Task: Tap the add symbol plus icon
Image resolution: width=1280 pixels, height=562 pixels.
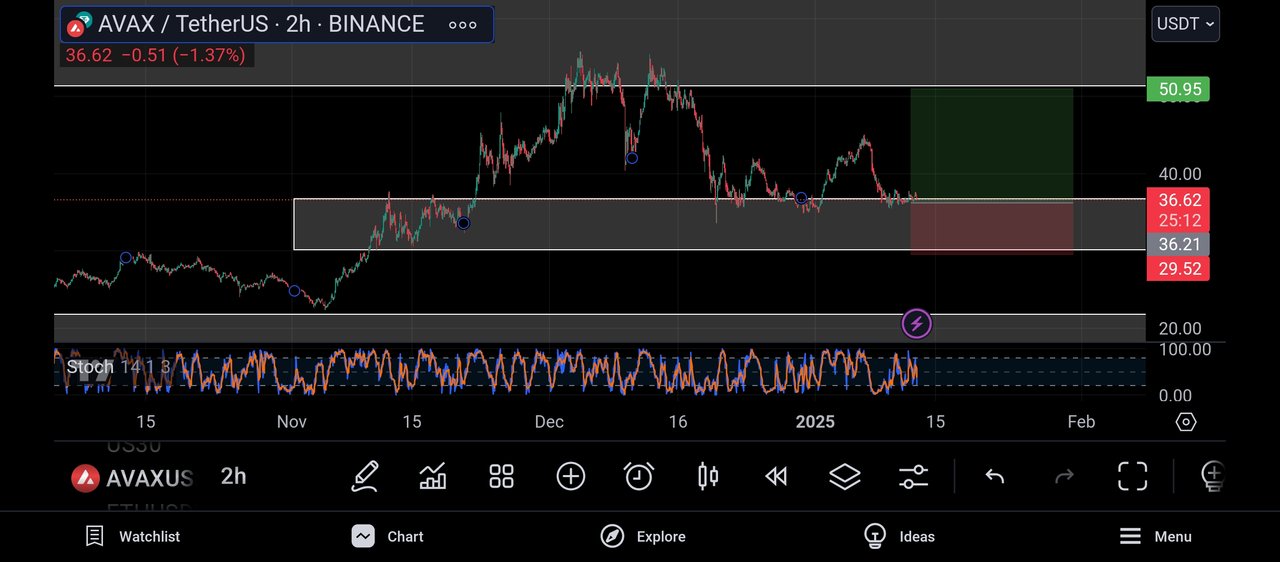Action: coord(571,477)
